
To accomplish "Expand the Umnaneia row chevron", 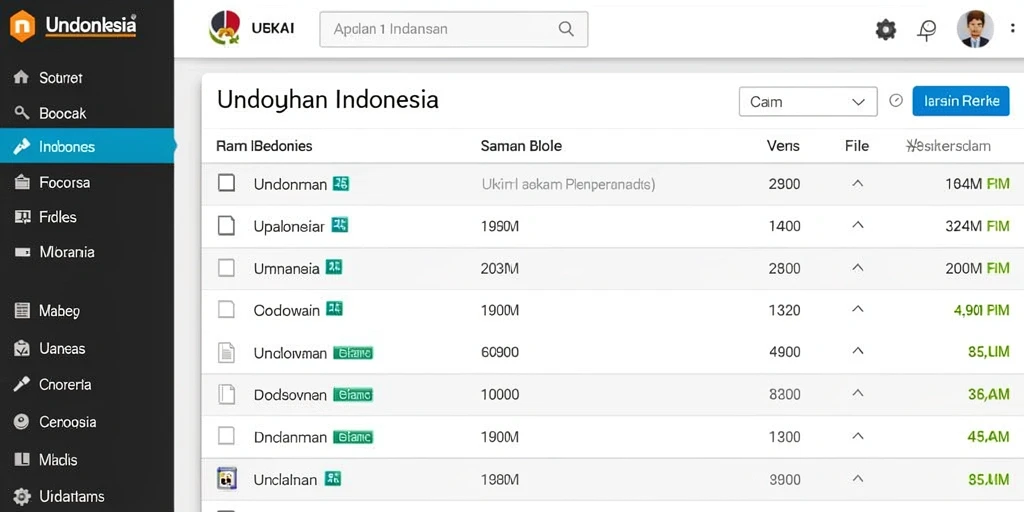I will point(858,267).
